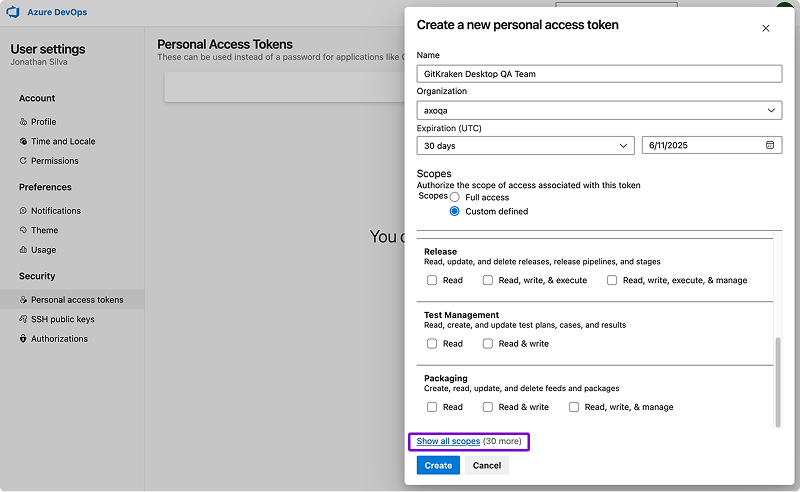Click the Authorizations lock icon
Screen dimensions: 800x492
click(x=23, y=338)
